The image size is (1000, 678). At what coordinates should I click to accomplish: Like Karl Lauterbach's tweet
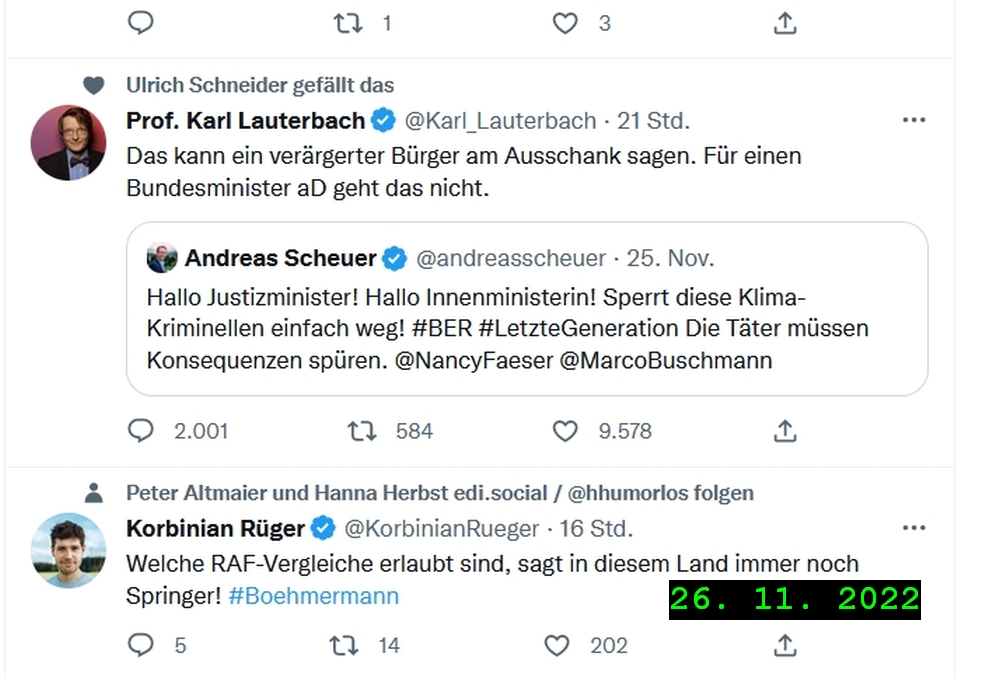click(566, 431)
